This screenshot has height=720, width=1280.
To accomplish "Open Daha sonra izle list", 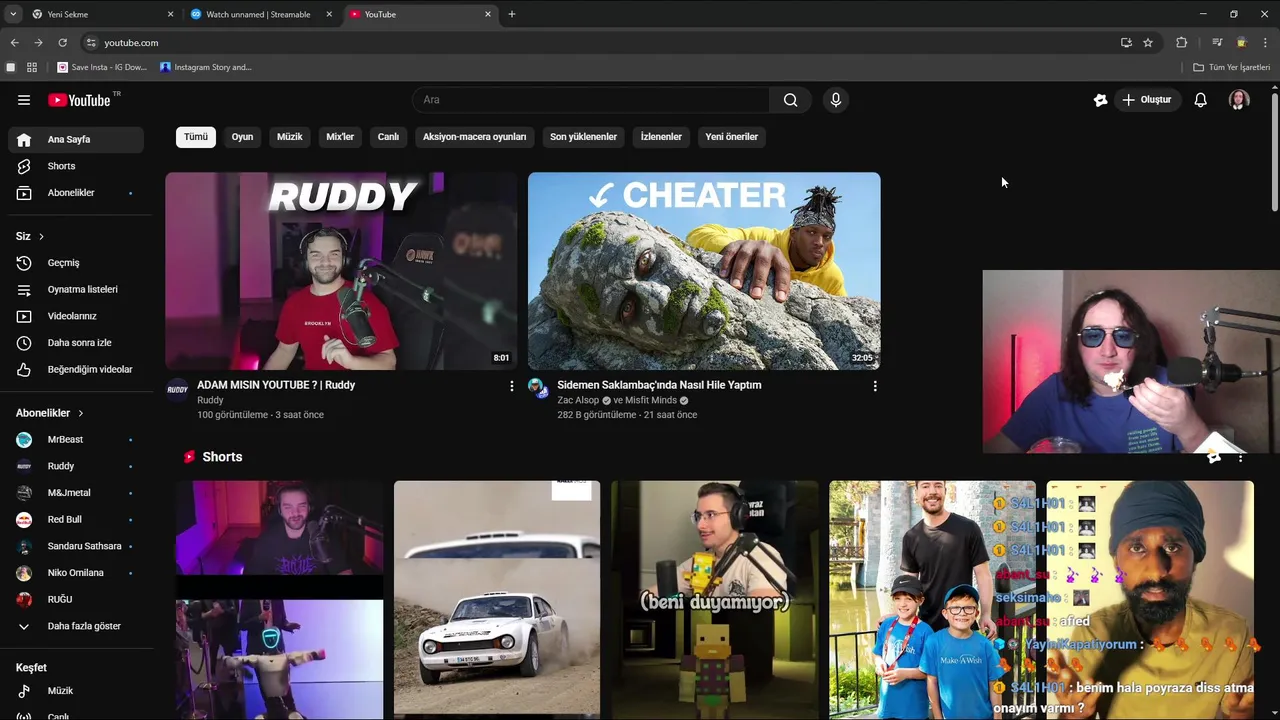I will coord(76,343).
